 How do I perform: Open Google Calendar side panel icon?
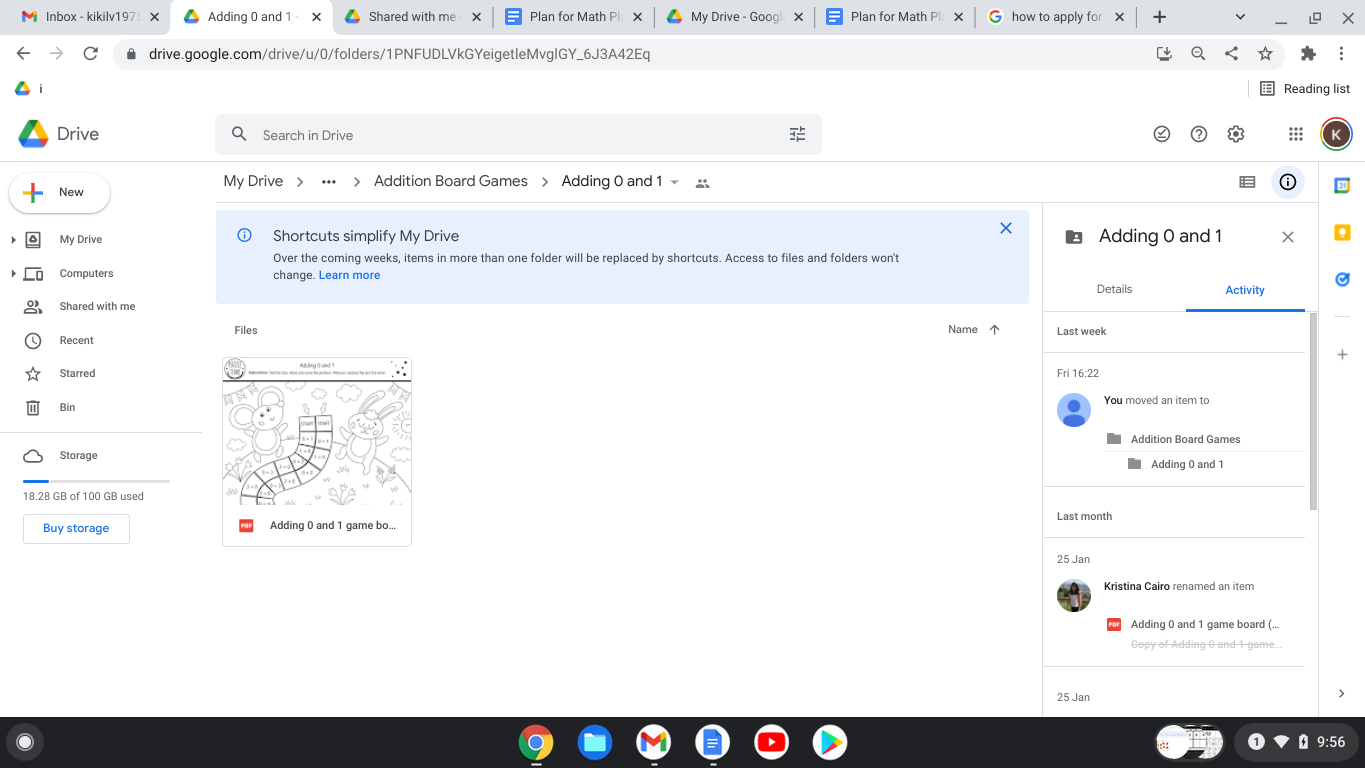click(1342, 185)
